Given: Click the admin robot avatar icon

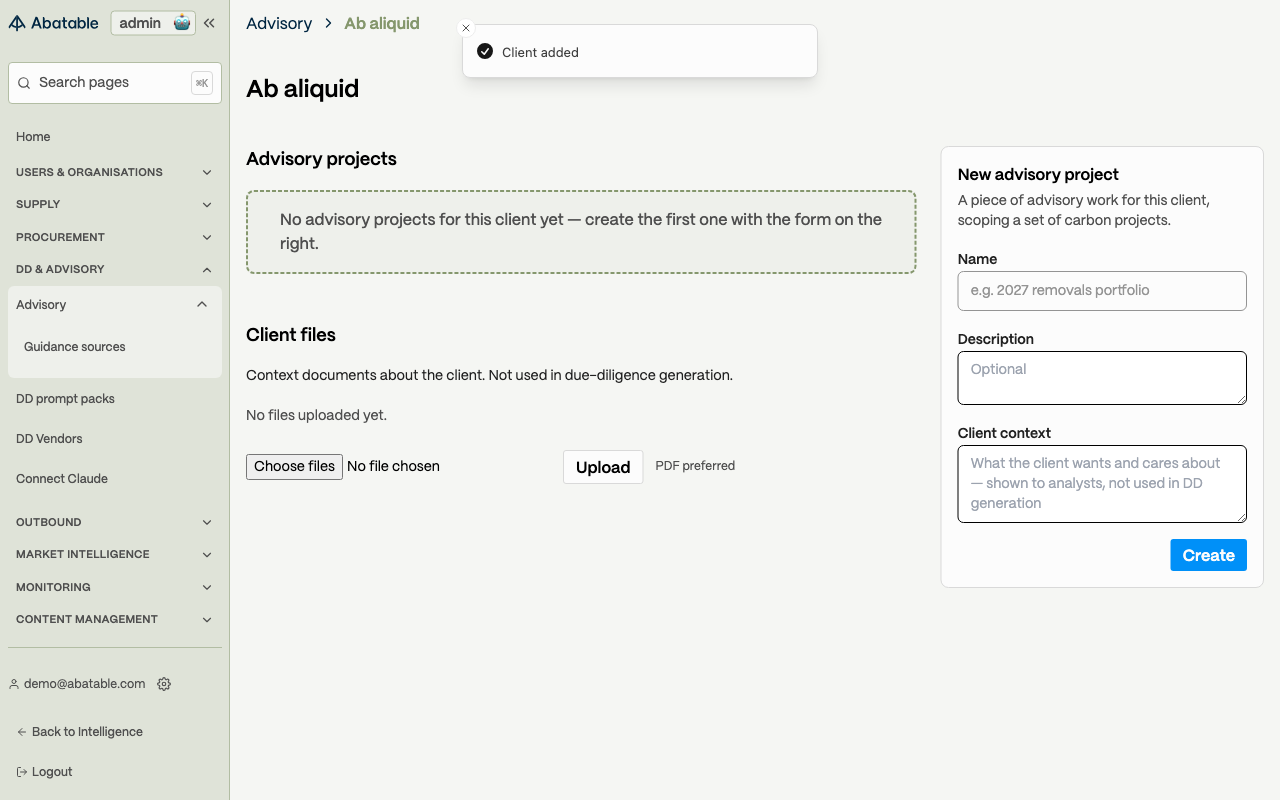Looking at the screenshot, I should 182,23.
